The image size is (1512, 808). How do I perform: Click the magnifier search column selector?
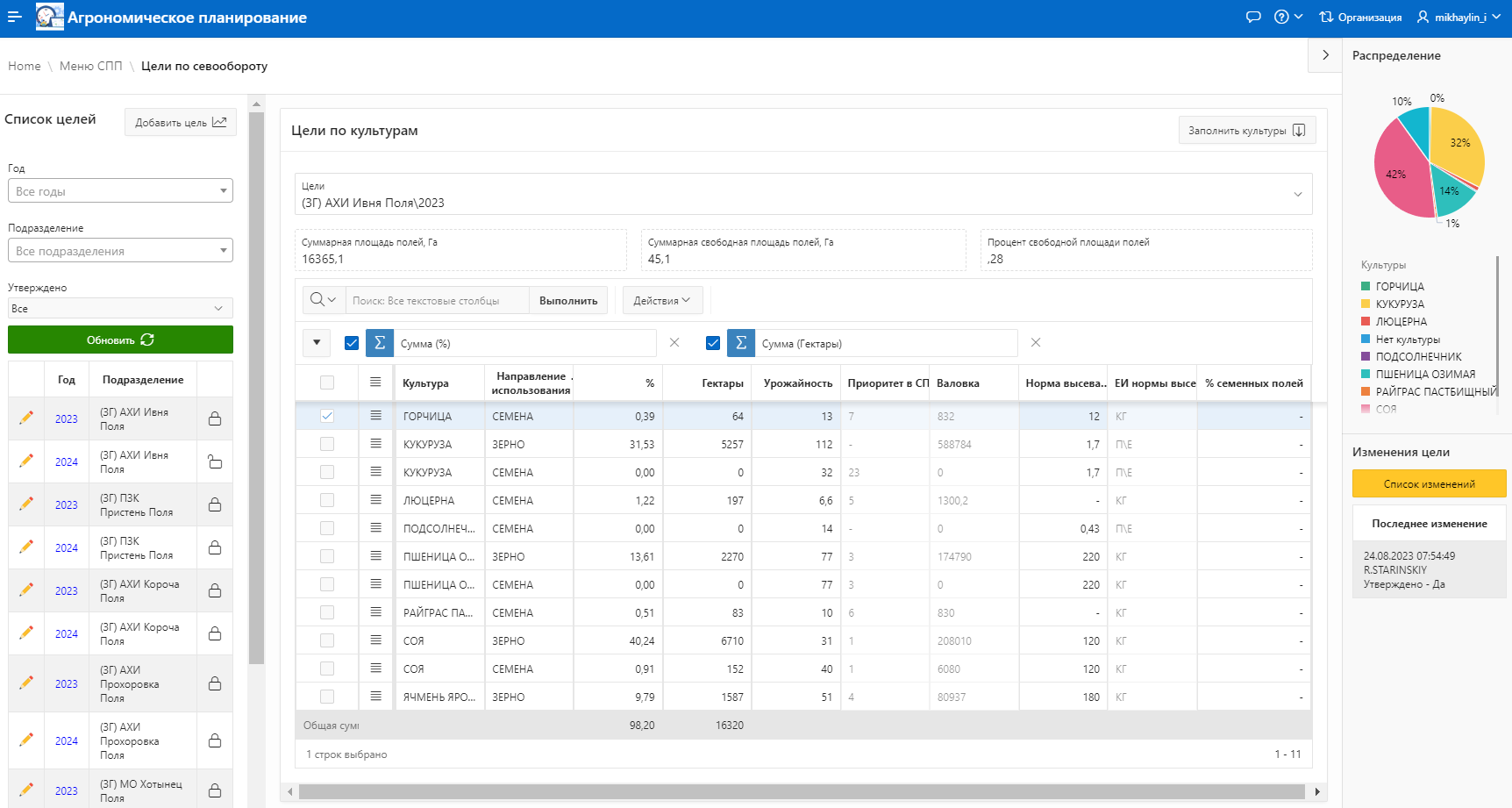(323, 300)
